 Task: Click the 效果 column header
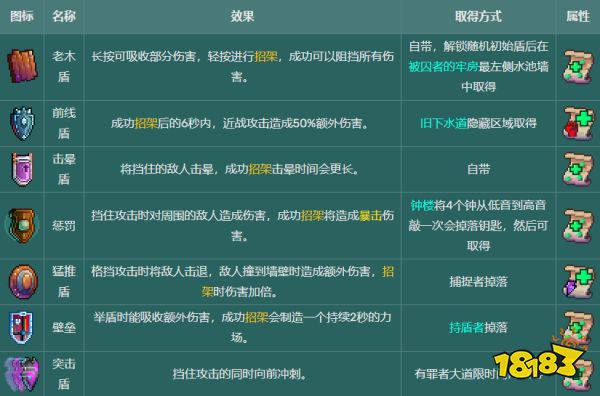[x=242, y=16]
